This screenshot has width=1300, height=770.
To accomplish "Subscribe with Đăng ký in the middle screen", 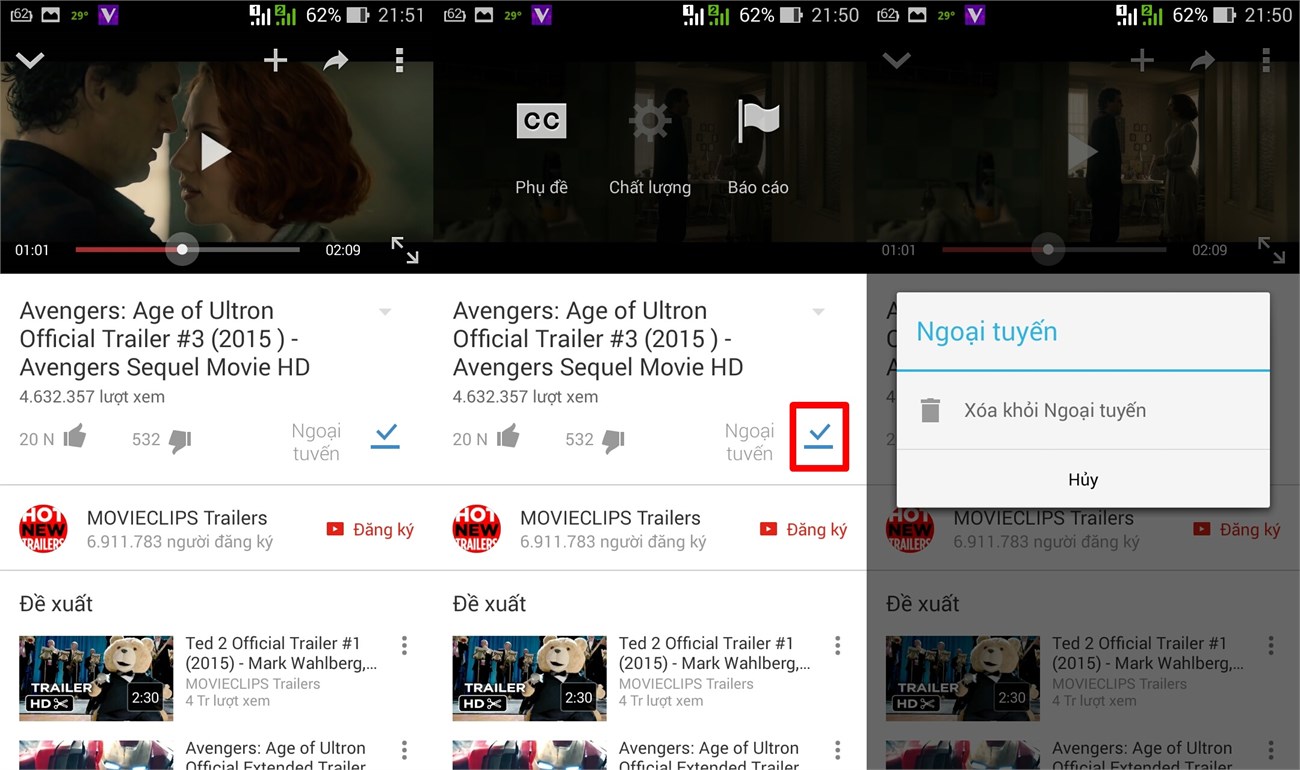I will [803, 529].
